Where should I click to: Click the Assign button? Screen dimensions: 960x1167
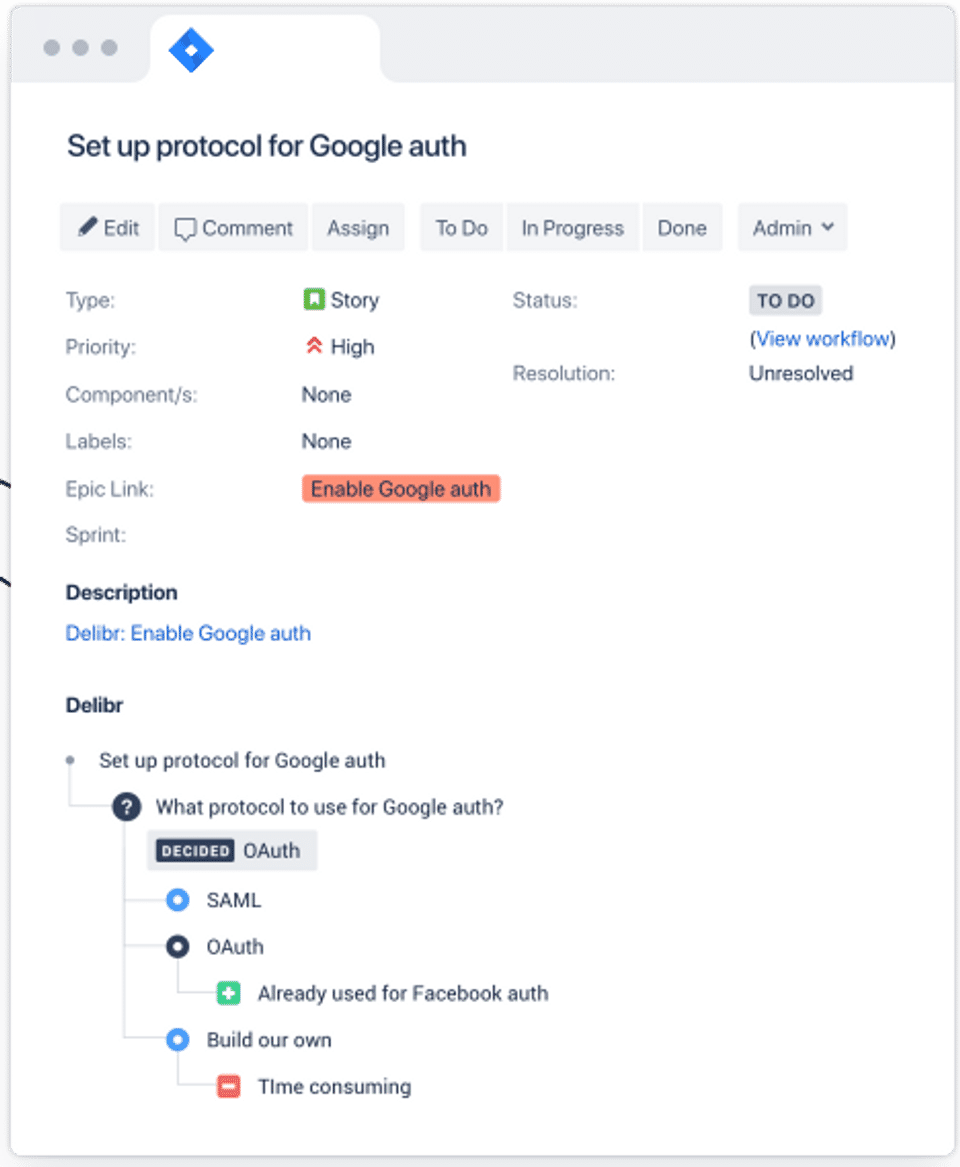pyautogui.click(x=358, y=228)
